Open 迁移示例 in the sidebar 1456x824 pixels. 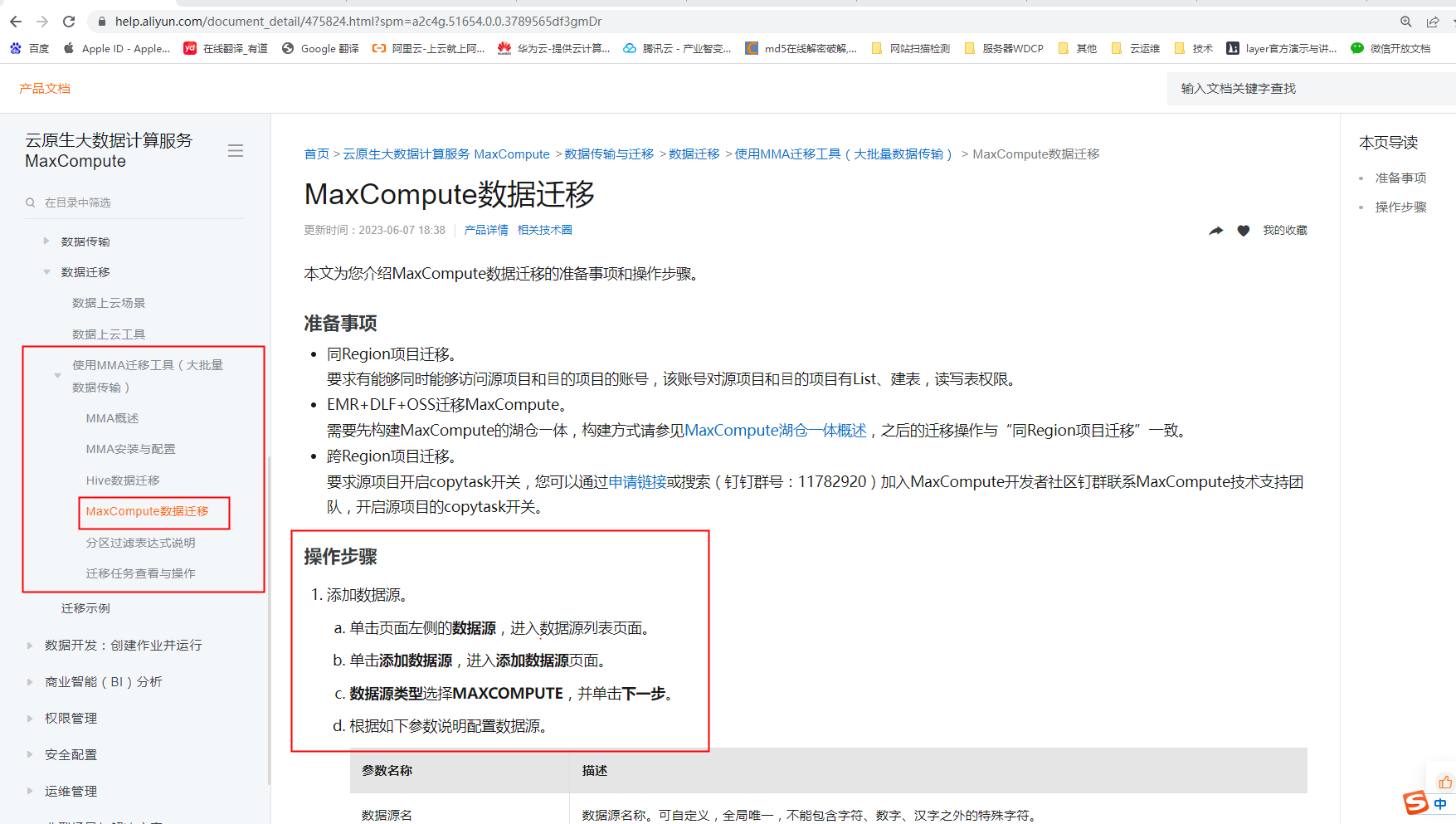pyautogui.click(x=85, y=608)
